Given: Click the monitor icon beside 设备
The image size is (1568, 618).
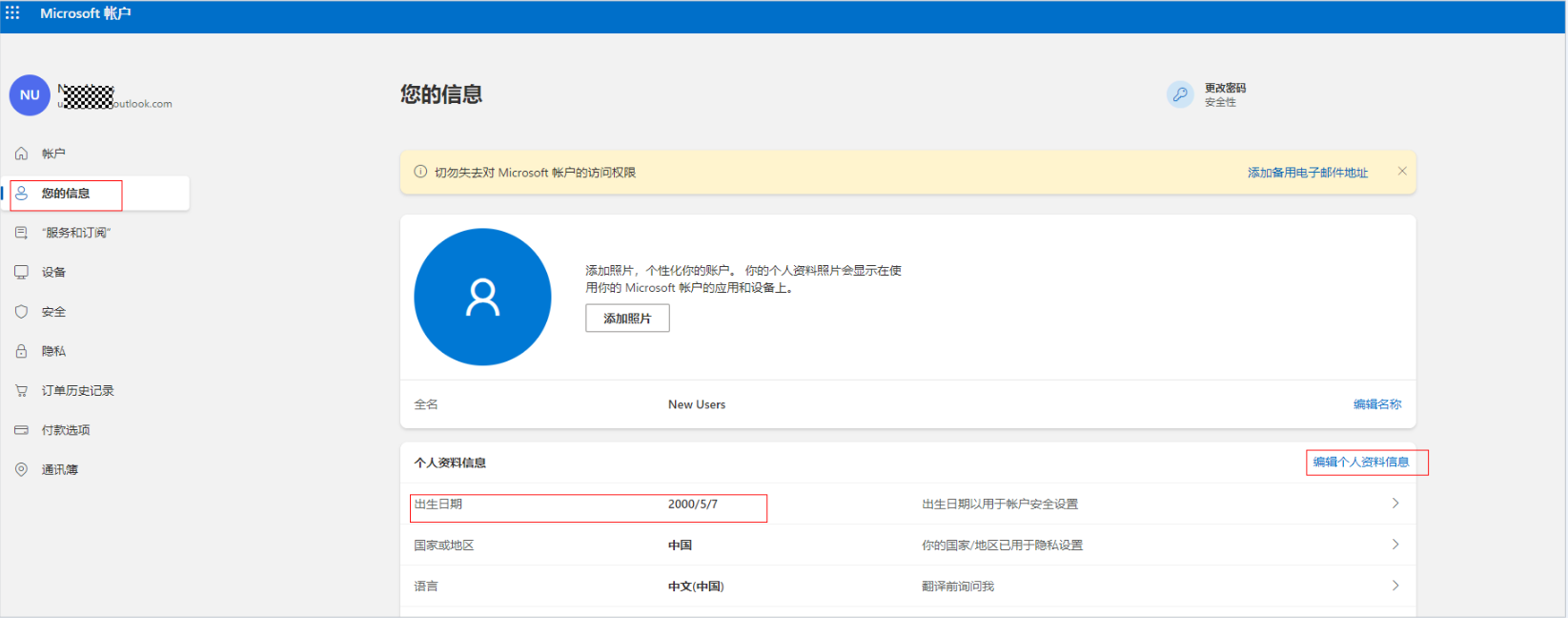Looking at the screenshot, I should tap(21, 272).
